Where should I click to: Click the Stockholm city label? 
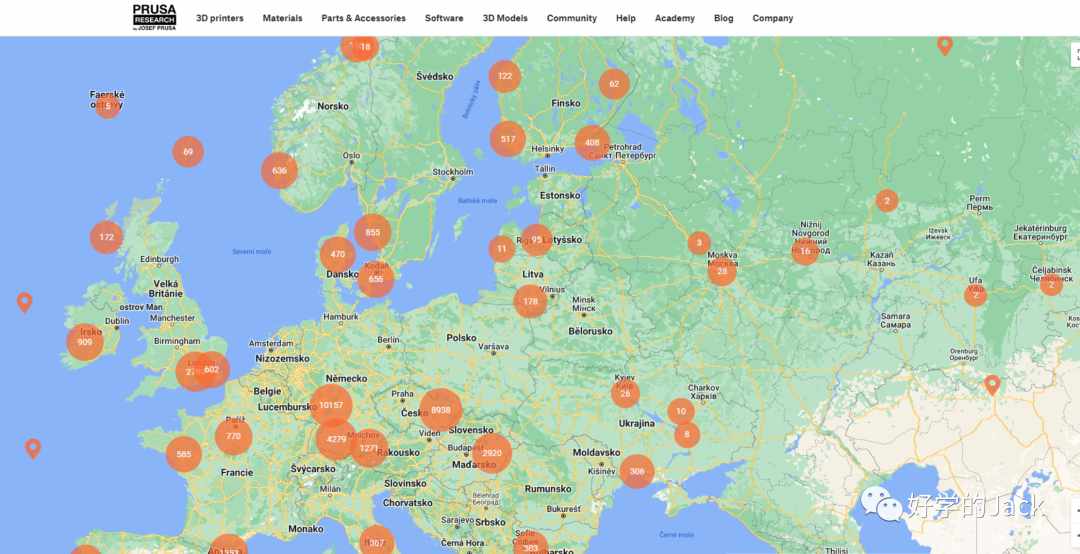pyautogui.click(x=453, y=172)
